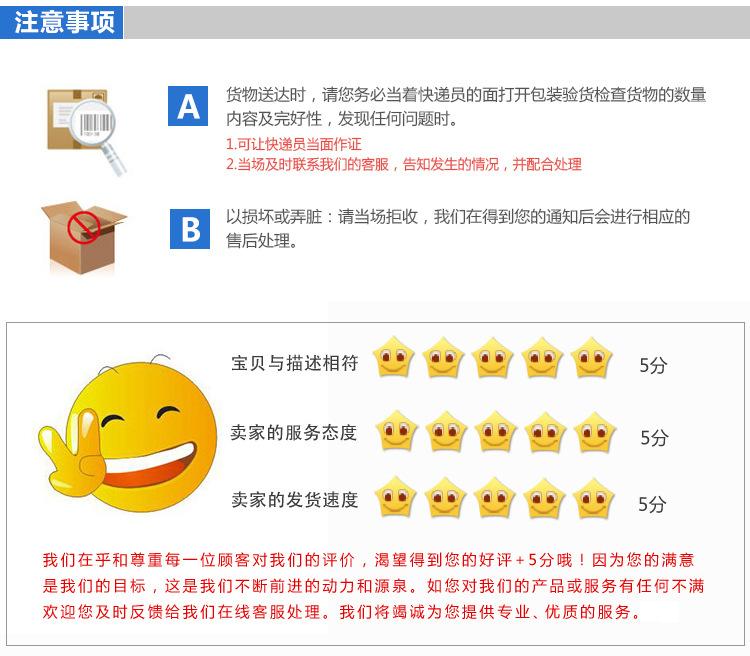Viewport: 750px width, 656px height.
Task: Click the damaged box prohibited icon
Action: click(84, 237)
